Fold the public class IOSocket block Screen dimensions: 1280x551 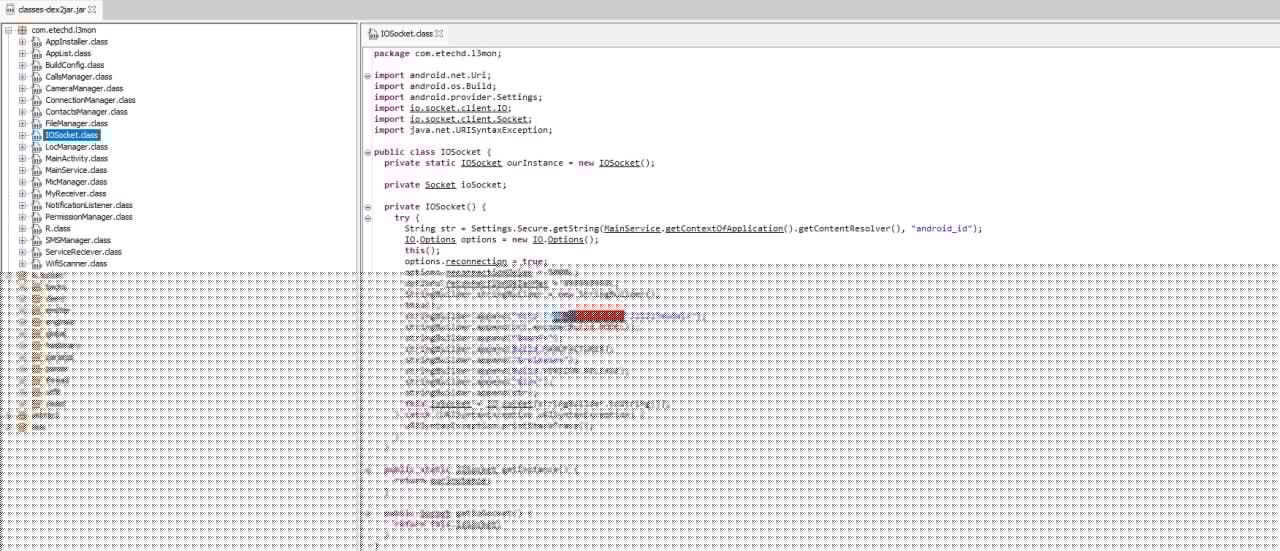click(367, 152)
